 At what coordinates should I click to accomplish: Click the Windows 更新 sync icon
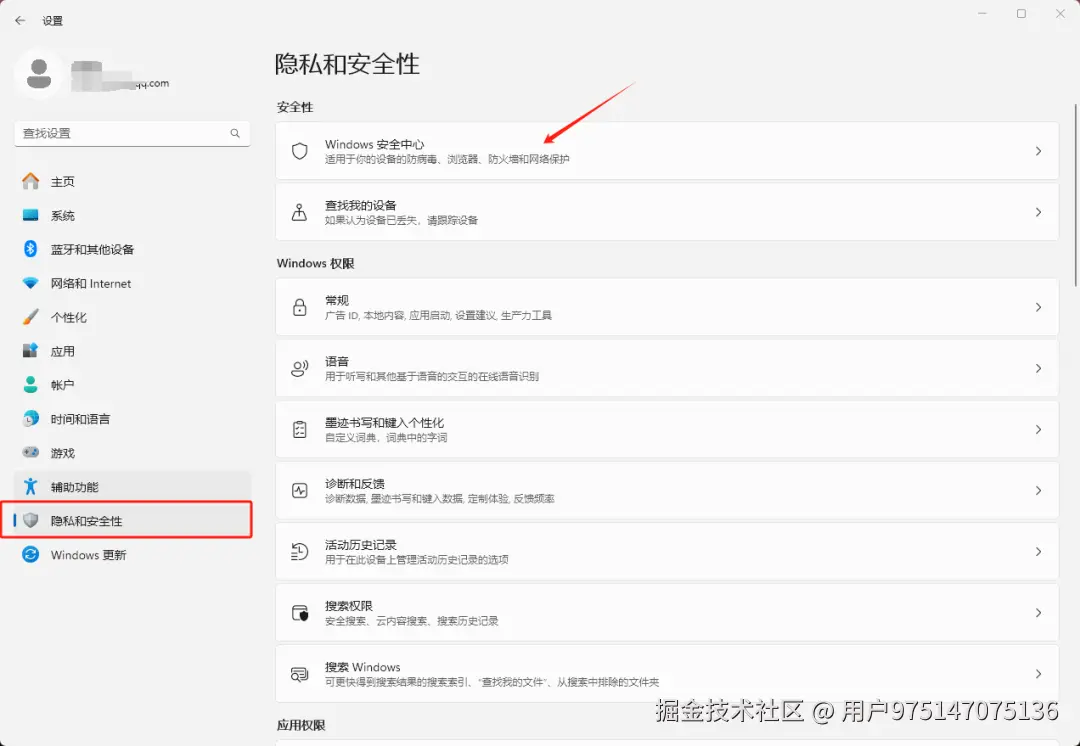(30, 554)
